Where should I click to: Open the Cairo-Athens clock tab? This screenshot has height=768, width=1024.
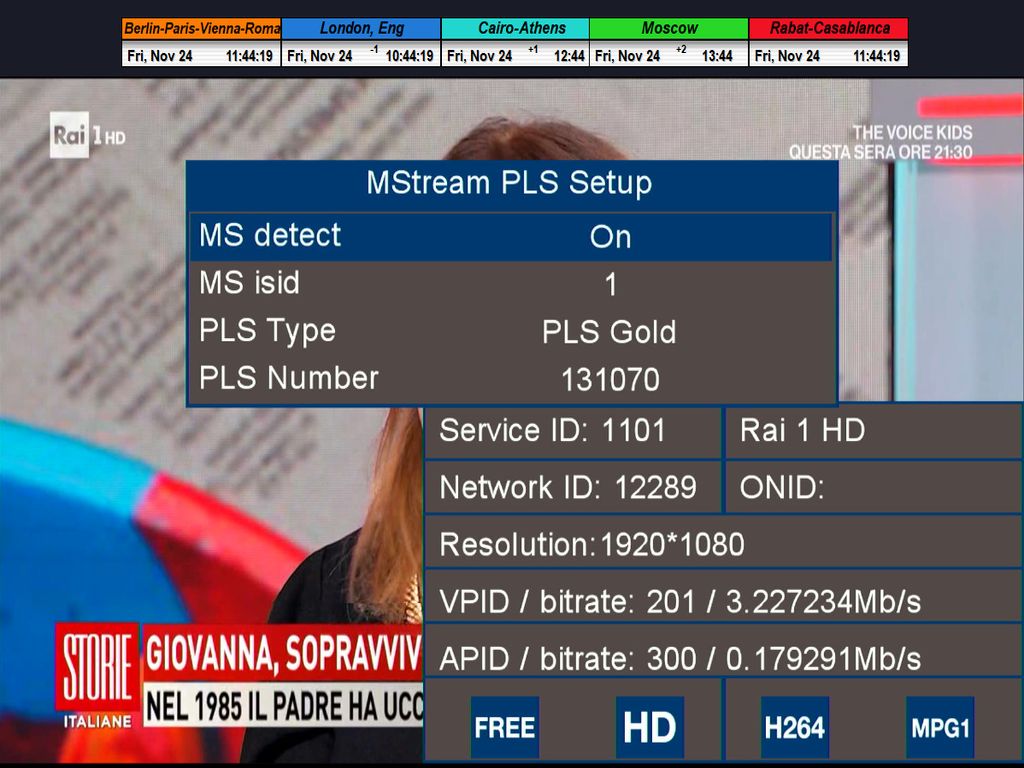tap(515, 29)
